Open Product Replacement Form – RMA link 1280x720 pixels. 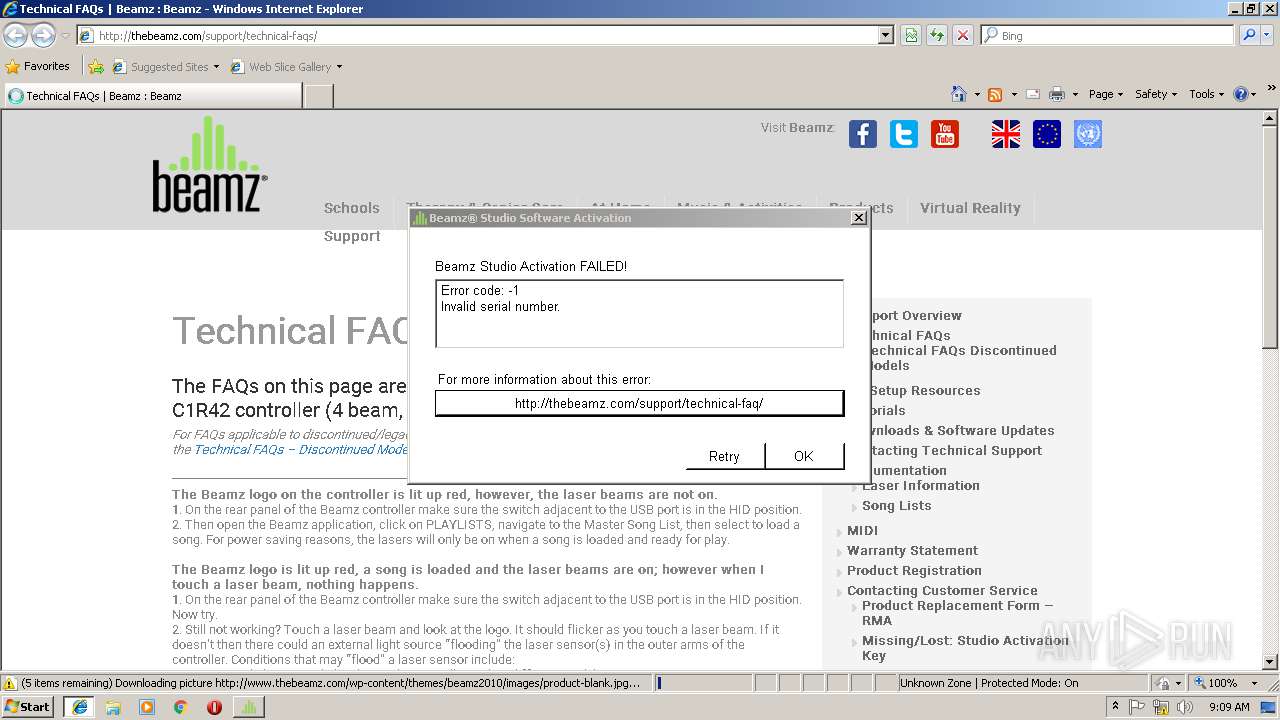957,613
